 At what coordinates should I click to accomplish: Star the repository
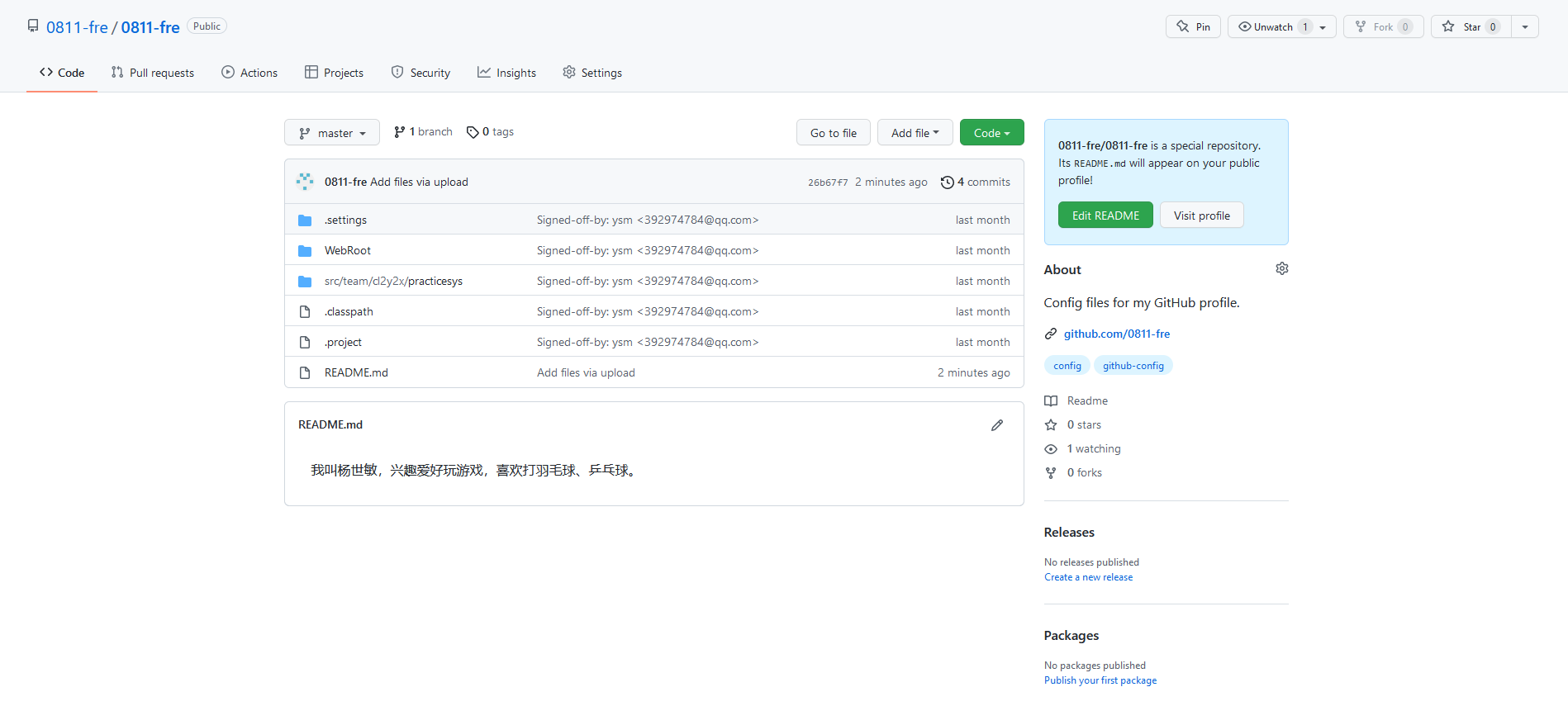[1471, 26]
